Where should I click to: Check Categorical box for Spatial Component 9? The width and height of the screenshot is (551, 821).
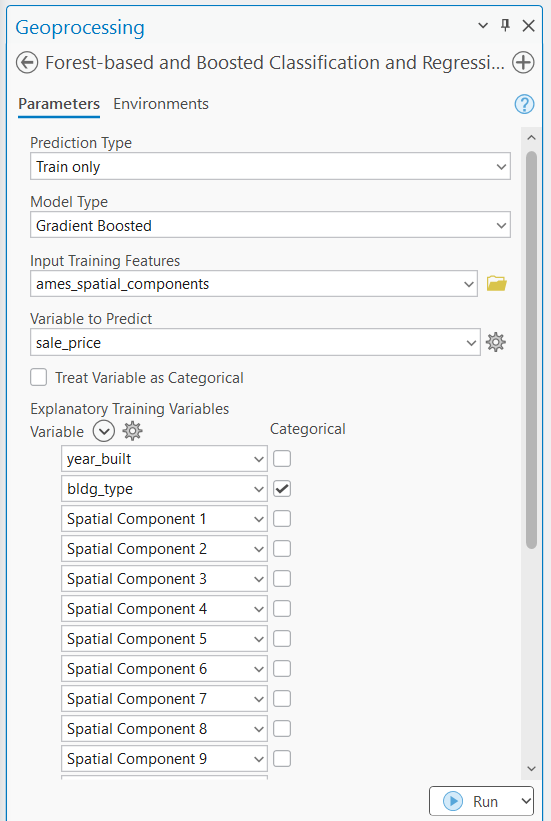[x=282, y=759]
